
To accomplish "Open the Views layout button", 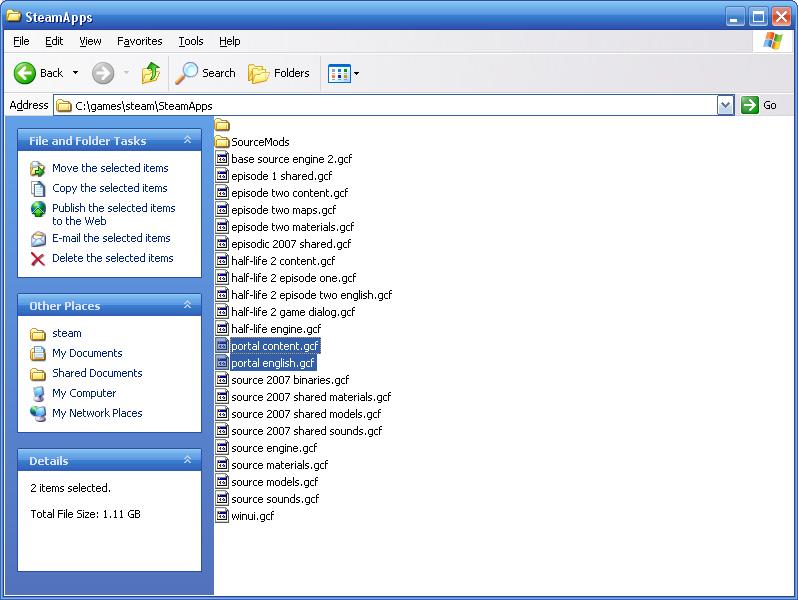I will pos(339,74).
